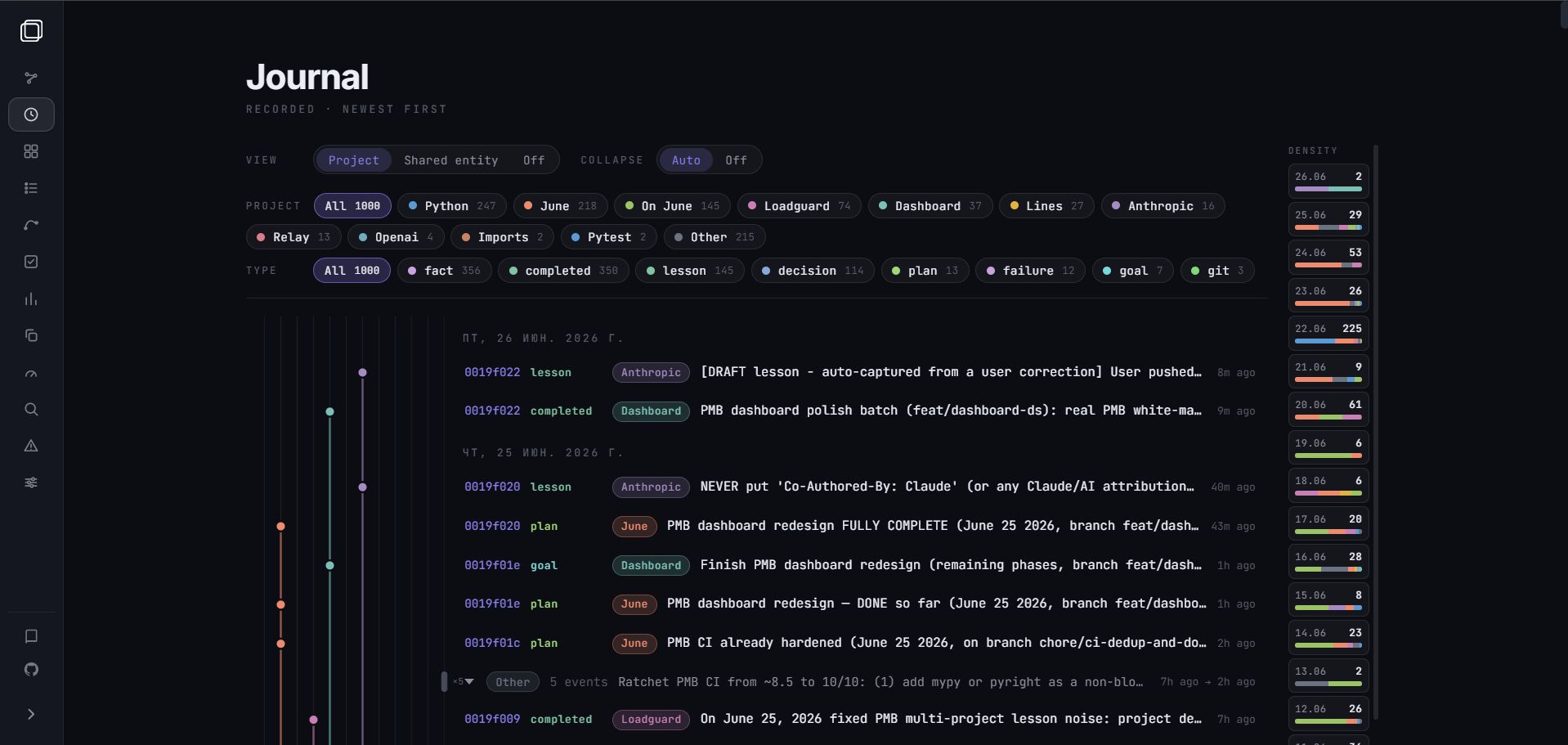Click Loadguard tag on 0019f009 completed row
The image size is (1568, 745).
click(x=651, y=720)
